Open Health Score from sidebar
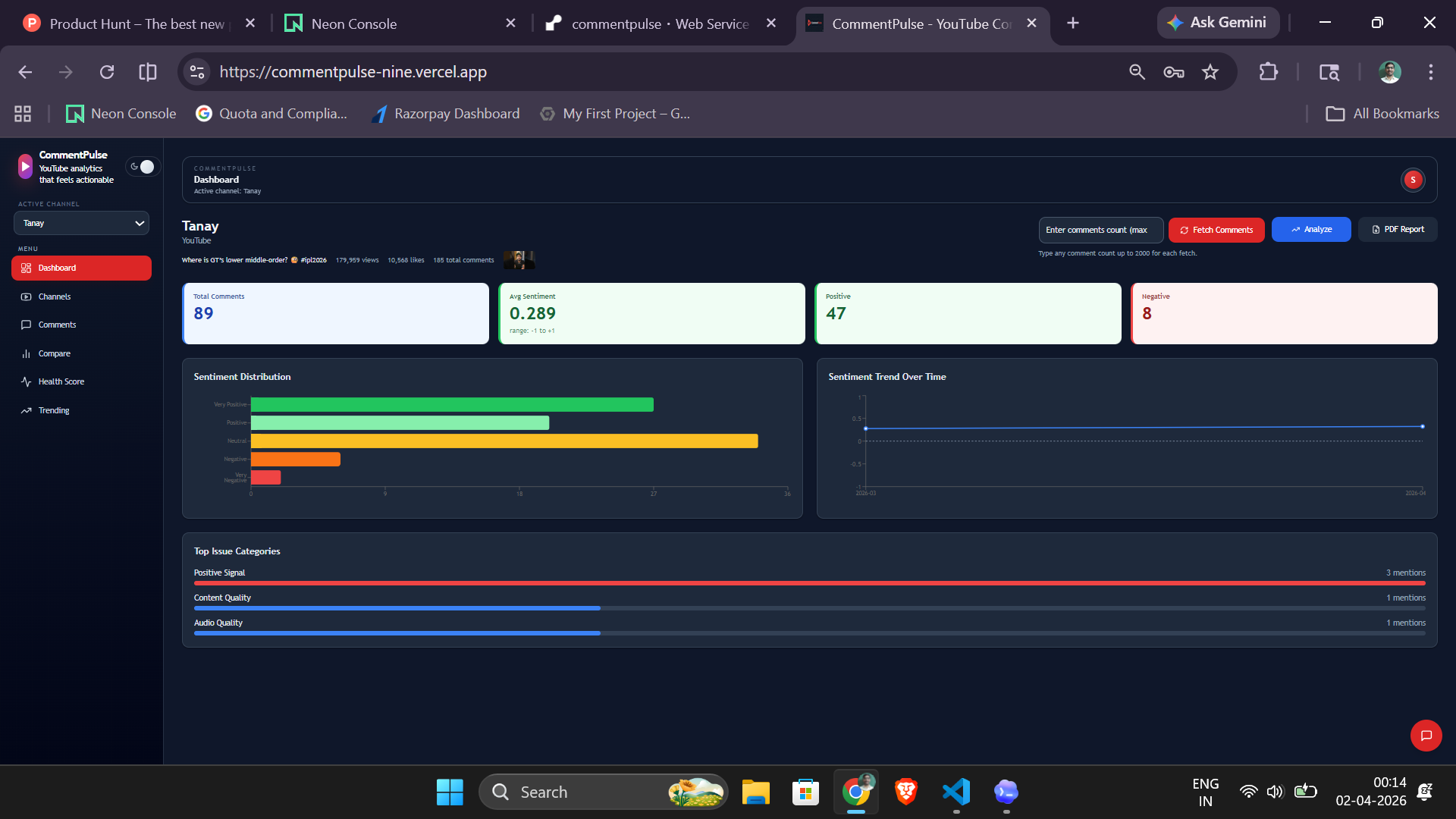The height and width of the screenshot is (819, 1456). 61,381
